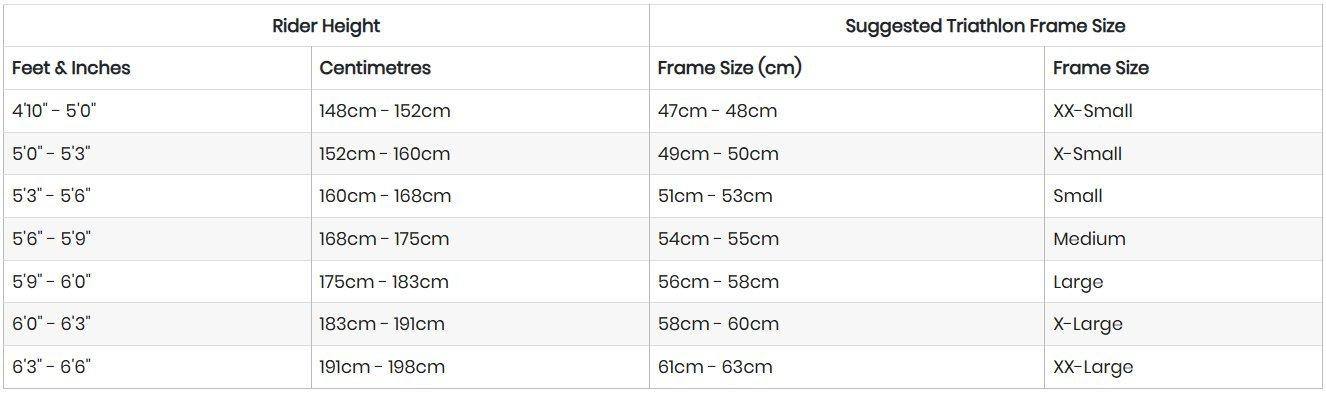Viewport: 1326px width, 393px height.
Task: Click the Rider Height header cell
Action: [326, 26]
